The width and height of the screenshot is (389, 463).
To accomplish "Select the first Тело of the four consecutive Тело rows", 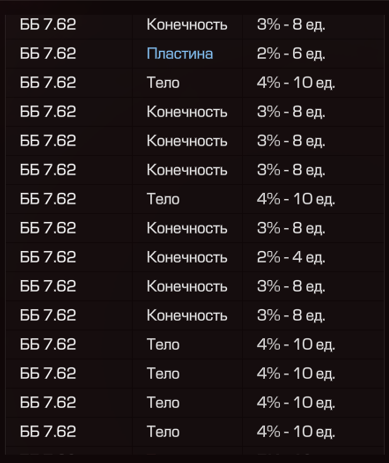I will (163, 344).
